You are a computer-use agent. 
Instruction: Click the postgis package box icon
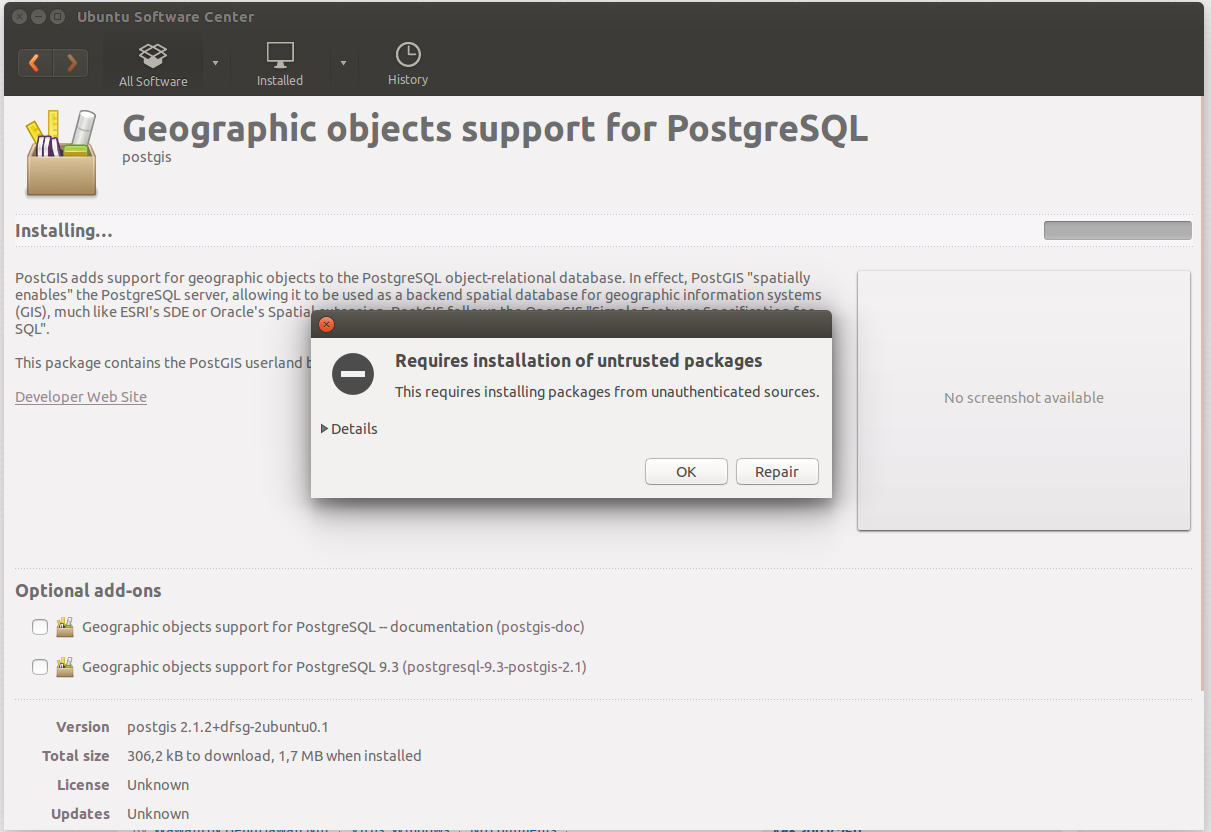pos(61,153)
